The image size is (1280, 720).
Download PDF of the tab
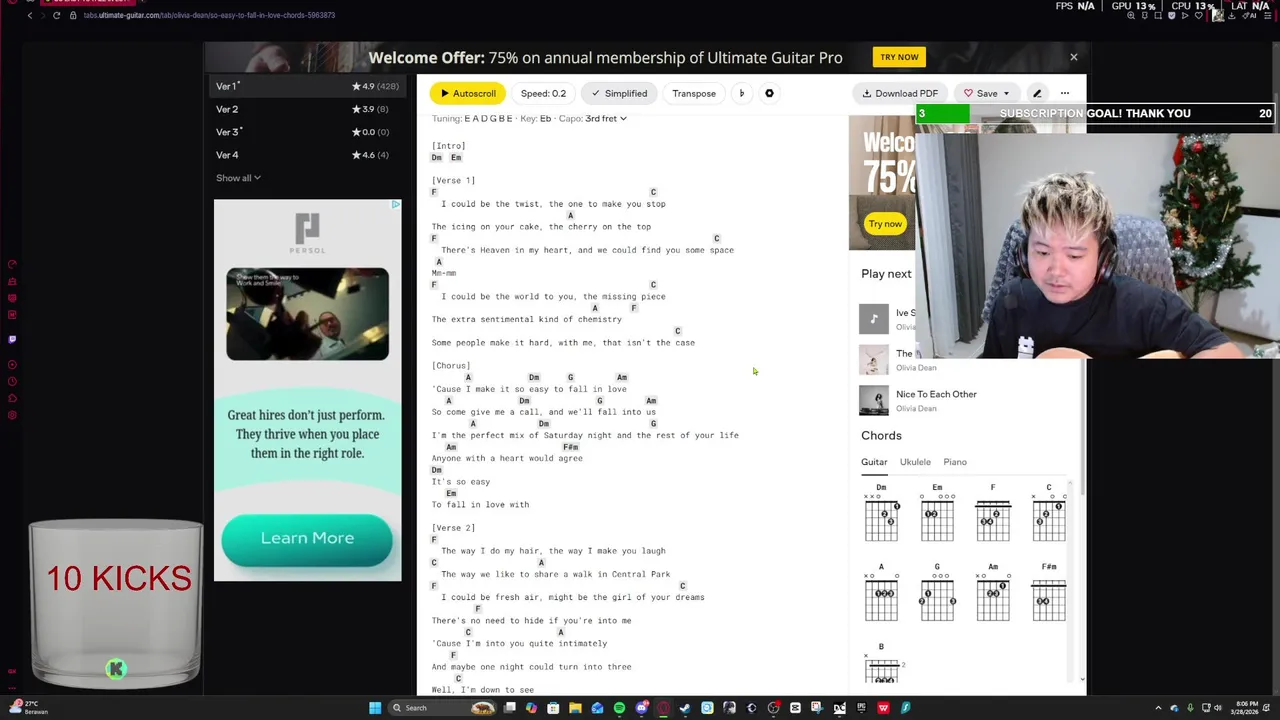pyautogui.click(x=900, y=93)
